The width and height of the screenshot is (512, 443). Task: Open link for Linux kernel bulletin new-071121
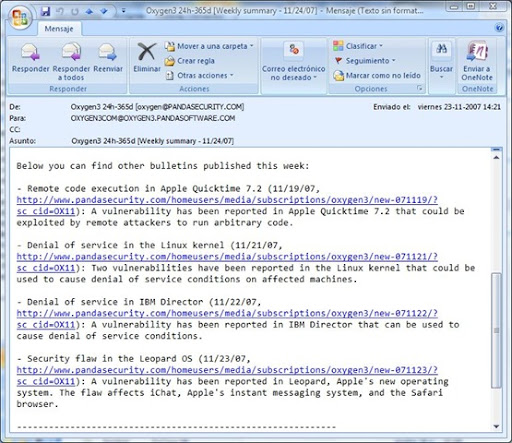click(227, 257)
